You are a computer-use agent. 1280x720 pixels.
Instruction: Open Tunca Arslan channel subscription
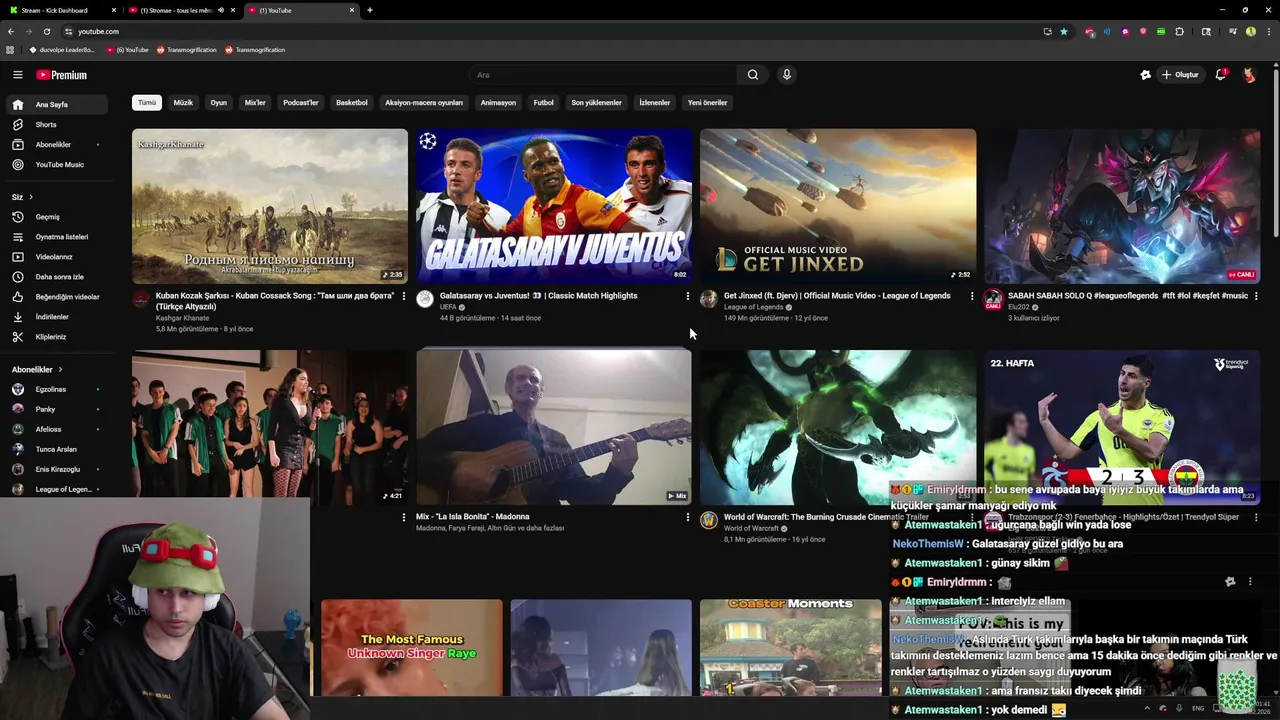[x=58, y=449]
